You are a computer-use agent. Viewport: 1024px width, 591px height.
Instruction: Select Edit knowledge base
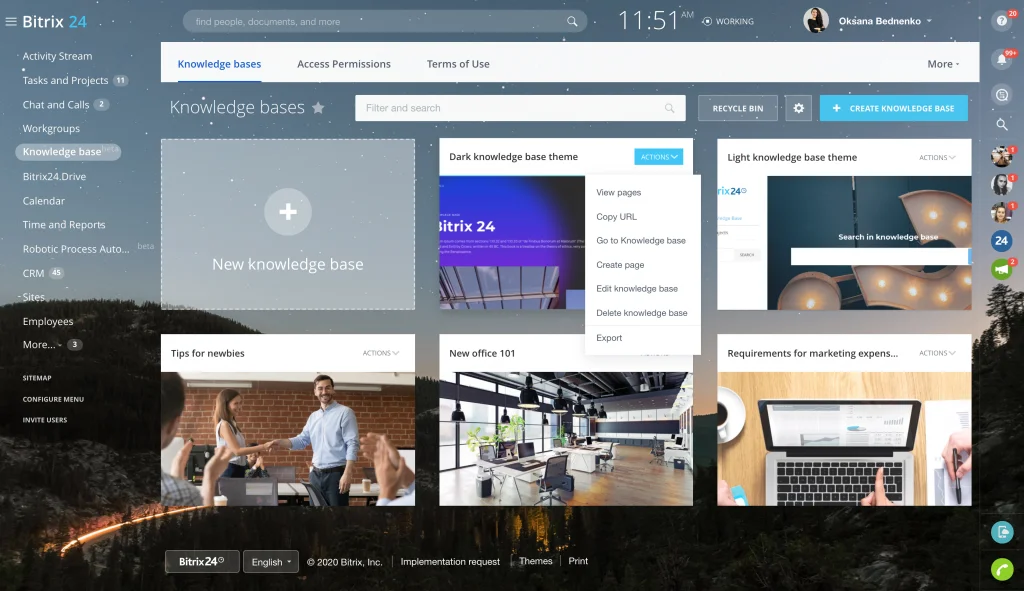637,289
